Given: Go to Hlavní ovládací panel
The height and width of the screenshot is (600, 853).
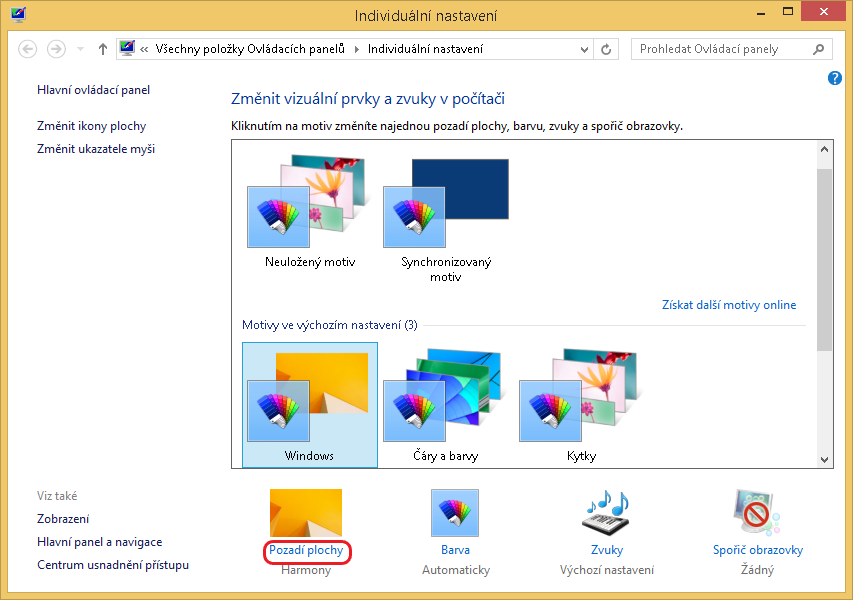Looking at the screenshot, I should (x=93, y=90).
